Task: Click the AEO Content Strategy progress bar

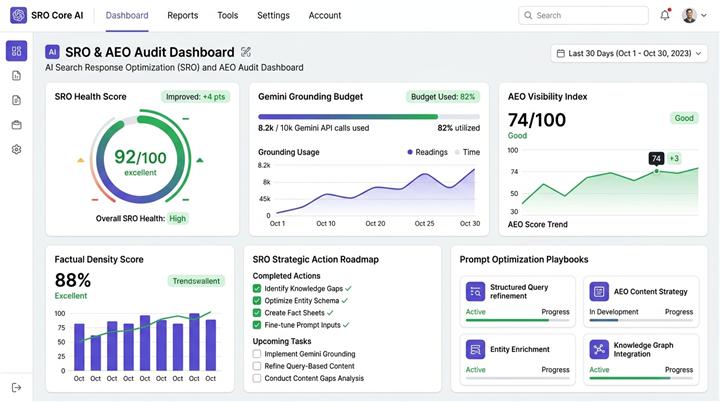Action: tap(641, 320)
